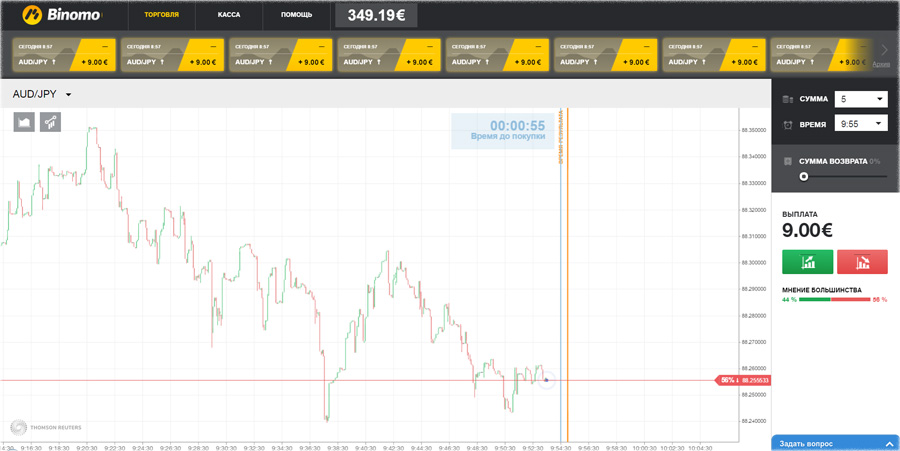Open the ВРЕМЯ expiry time dropdown
The image size is (900, 451).
(861, 124)
